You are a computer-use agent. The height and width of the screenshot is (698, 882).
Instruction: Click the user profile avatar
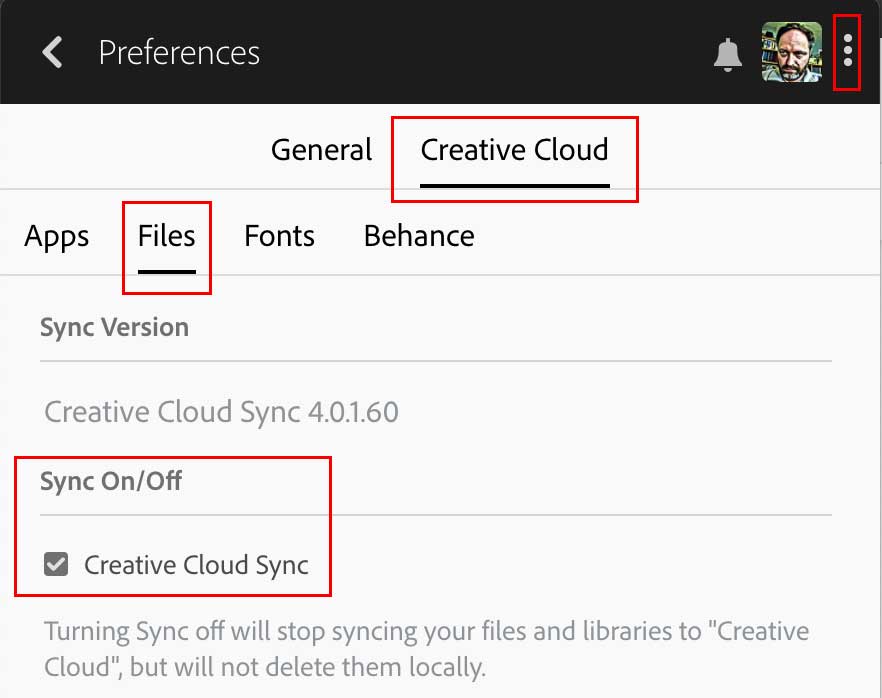click(x=791, y=52)
